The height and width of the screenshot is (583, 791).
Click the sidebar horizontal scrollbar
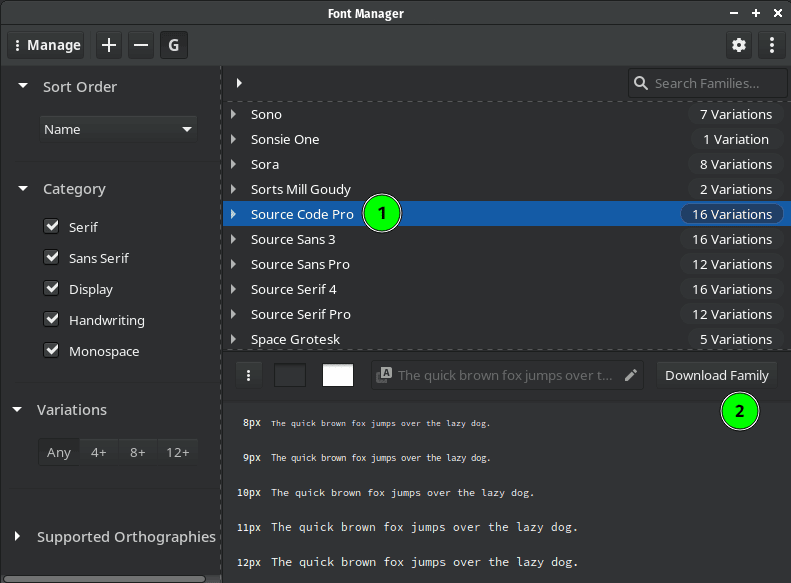pos(104,579)
